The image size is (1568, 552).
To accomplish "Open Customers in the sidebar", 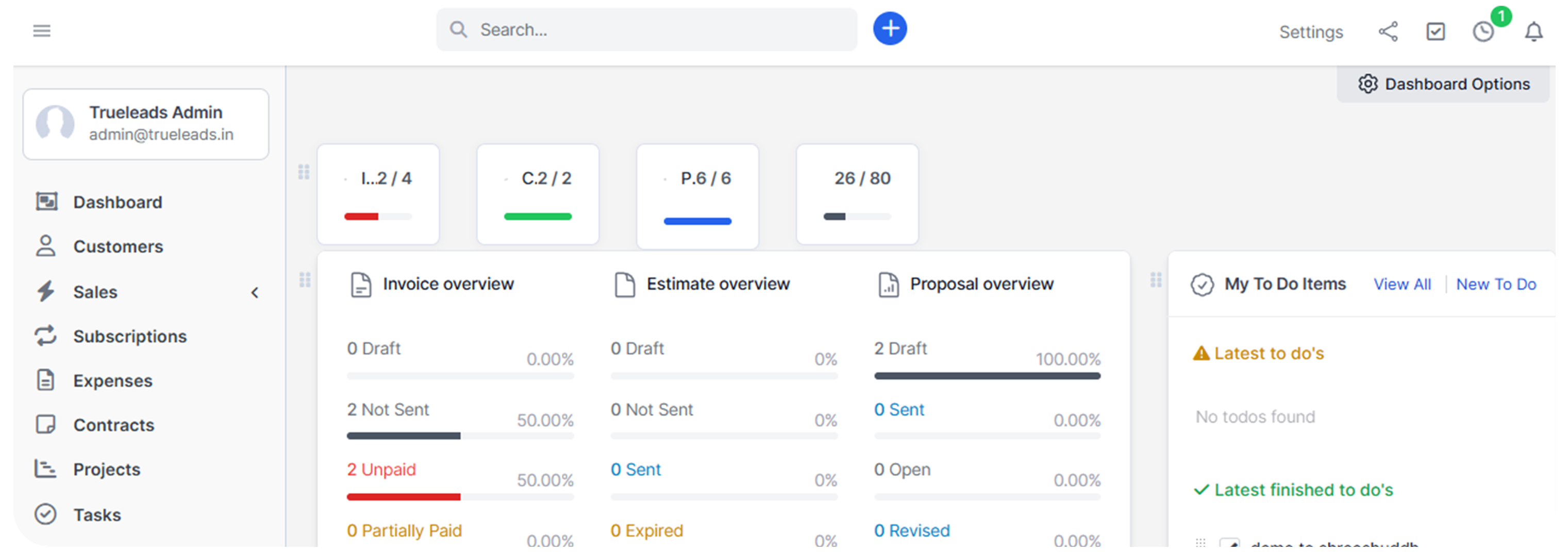I will pyautogui.click(x=118, y=246).
